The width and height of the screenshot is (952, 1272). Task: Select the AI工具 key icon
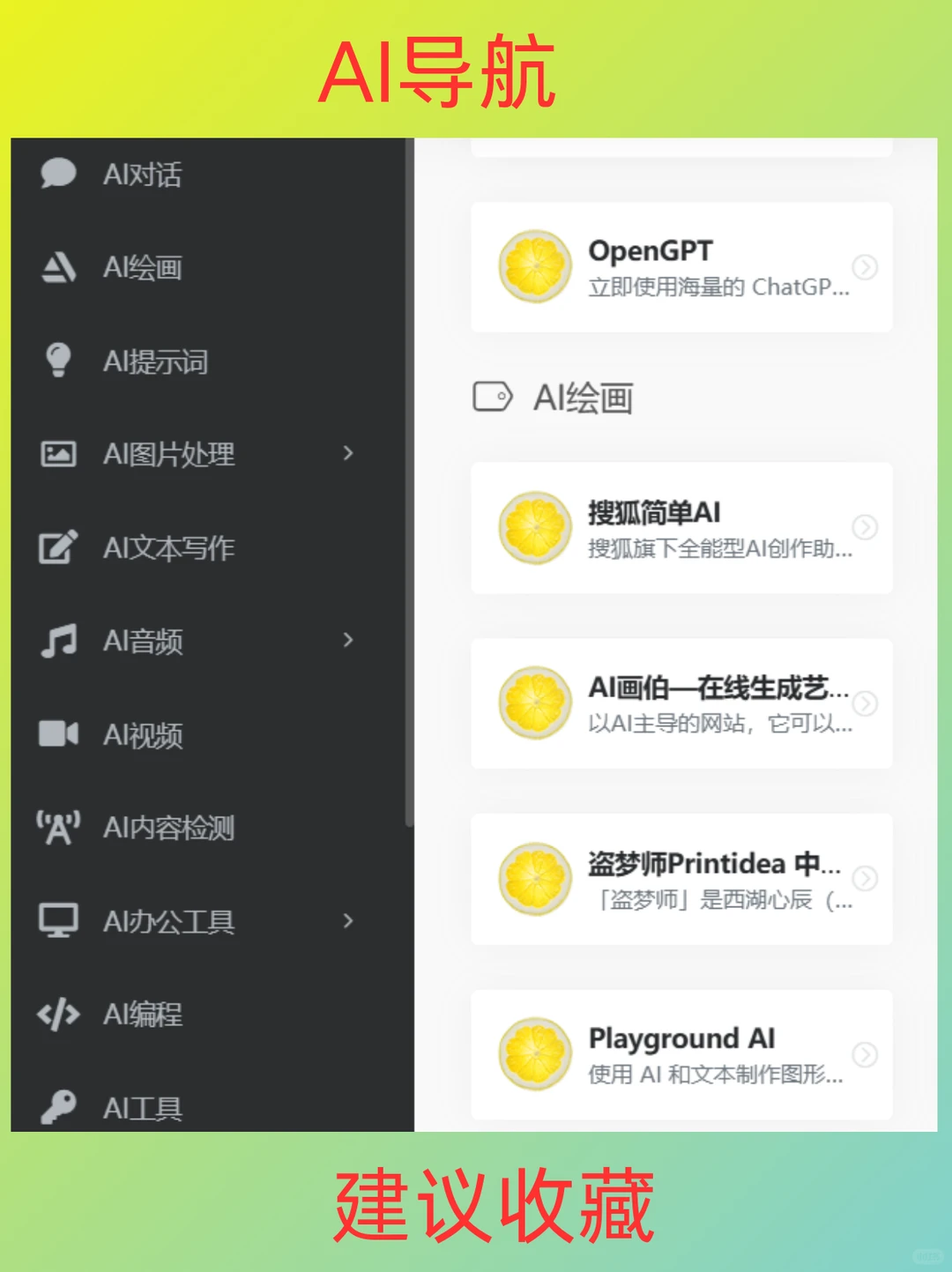click(x=57, y=1106)
